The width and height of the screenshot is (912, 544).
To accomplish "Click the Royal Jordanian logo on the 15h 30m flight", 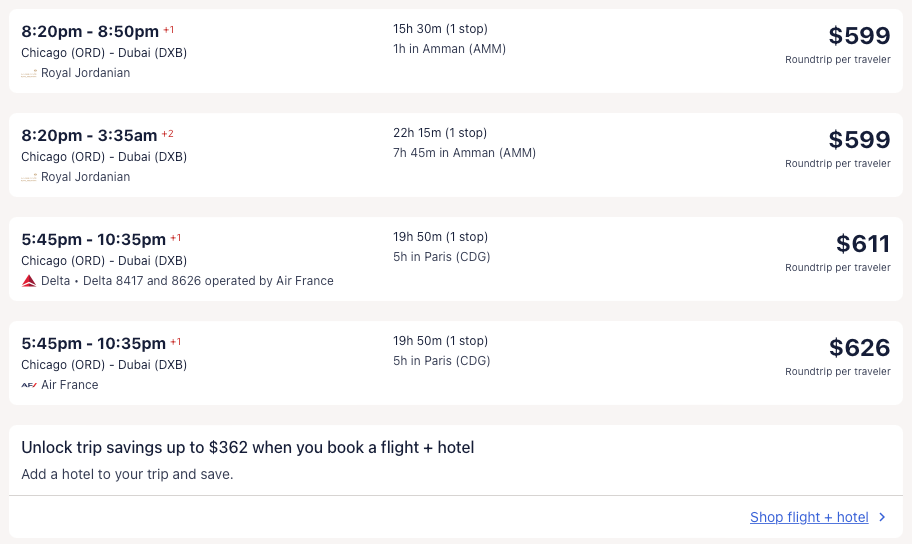I will coord(29,73).
